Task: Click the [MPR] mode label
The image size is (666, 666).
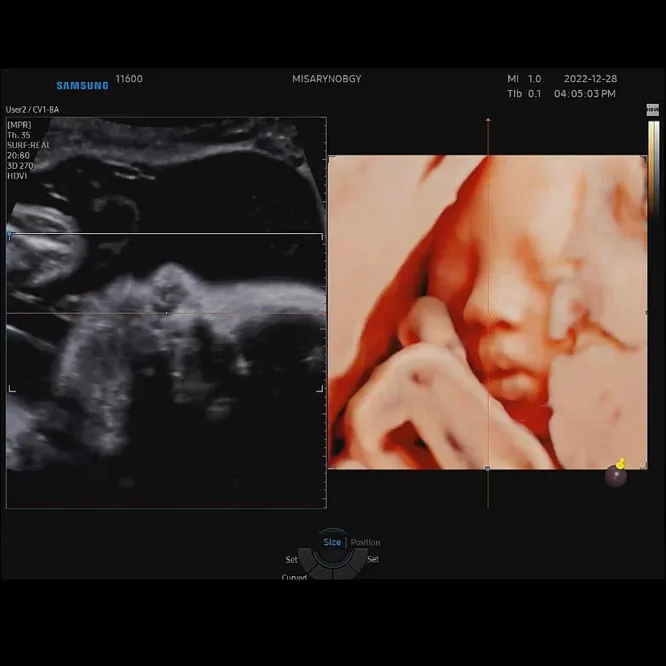Action: 19,125
